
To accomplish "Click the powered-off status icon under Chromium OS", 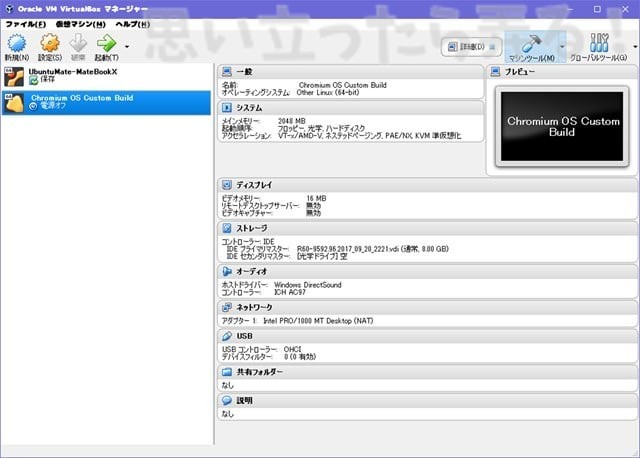I will click(x=33, y=106).
